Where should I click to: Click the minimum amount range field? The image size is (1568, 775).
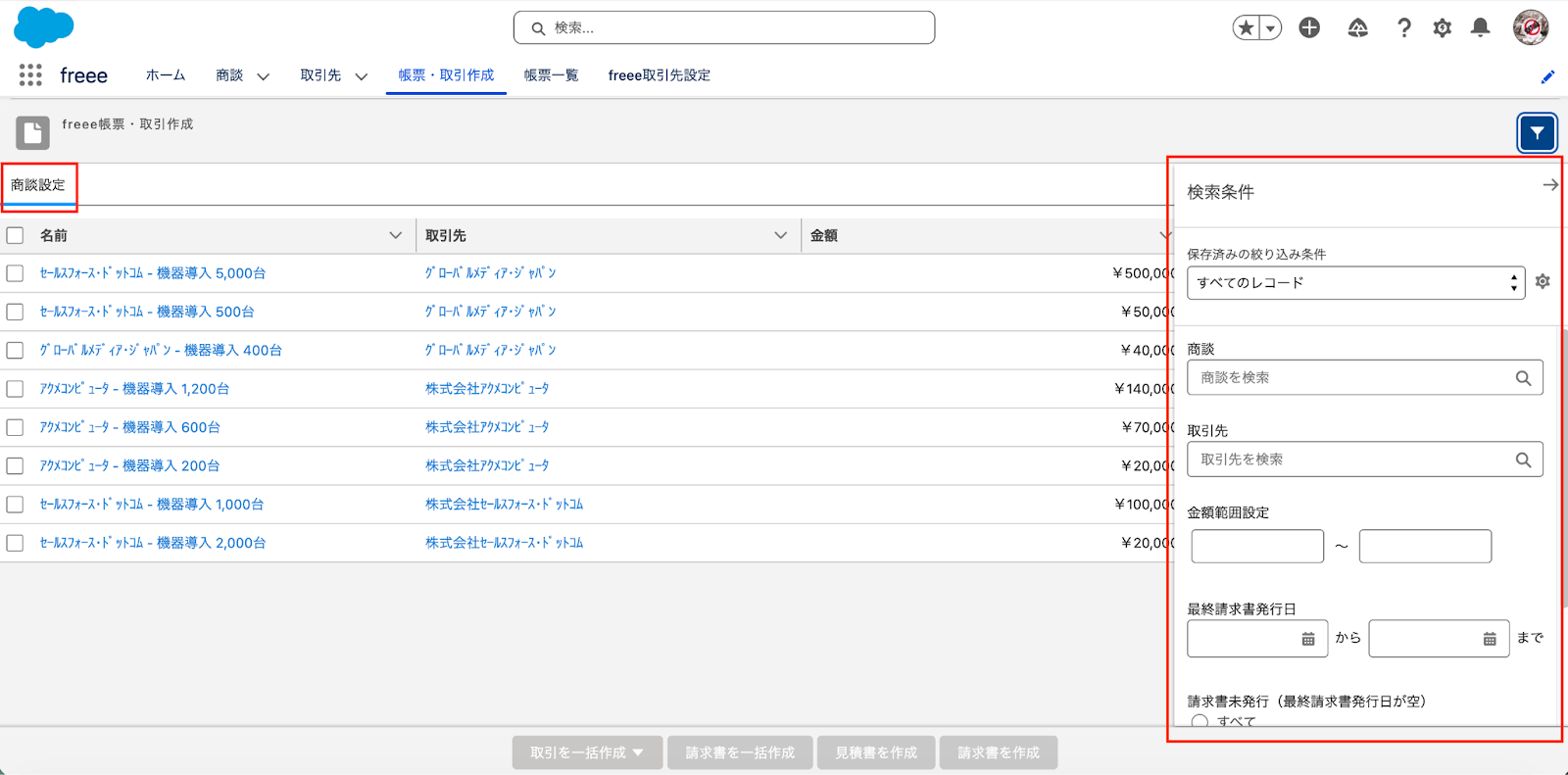pos(1257,546)
